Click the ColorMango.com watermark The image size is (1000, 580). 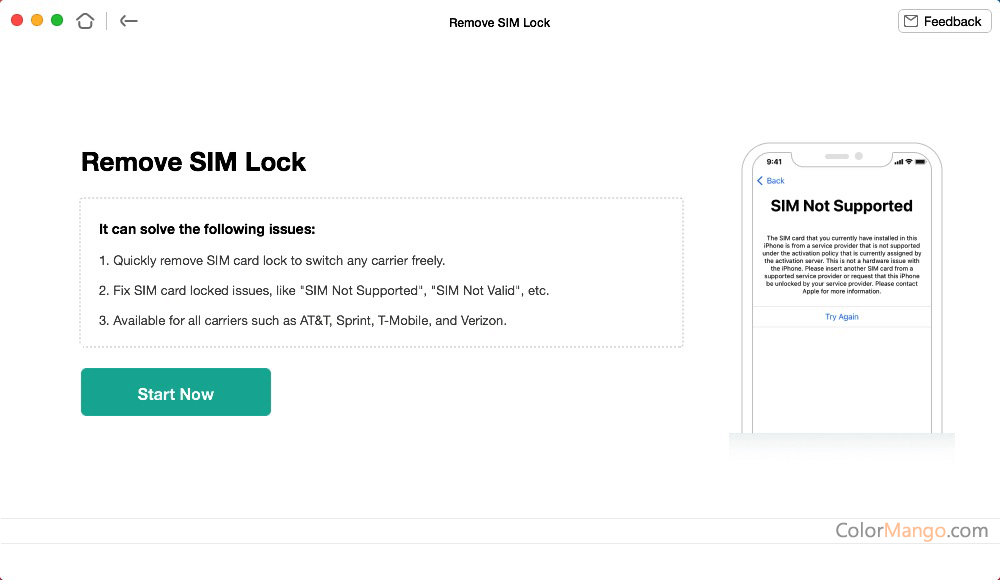(911, 530)
